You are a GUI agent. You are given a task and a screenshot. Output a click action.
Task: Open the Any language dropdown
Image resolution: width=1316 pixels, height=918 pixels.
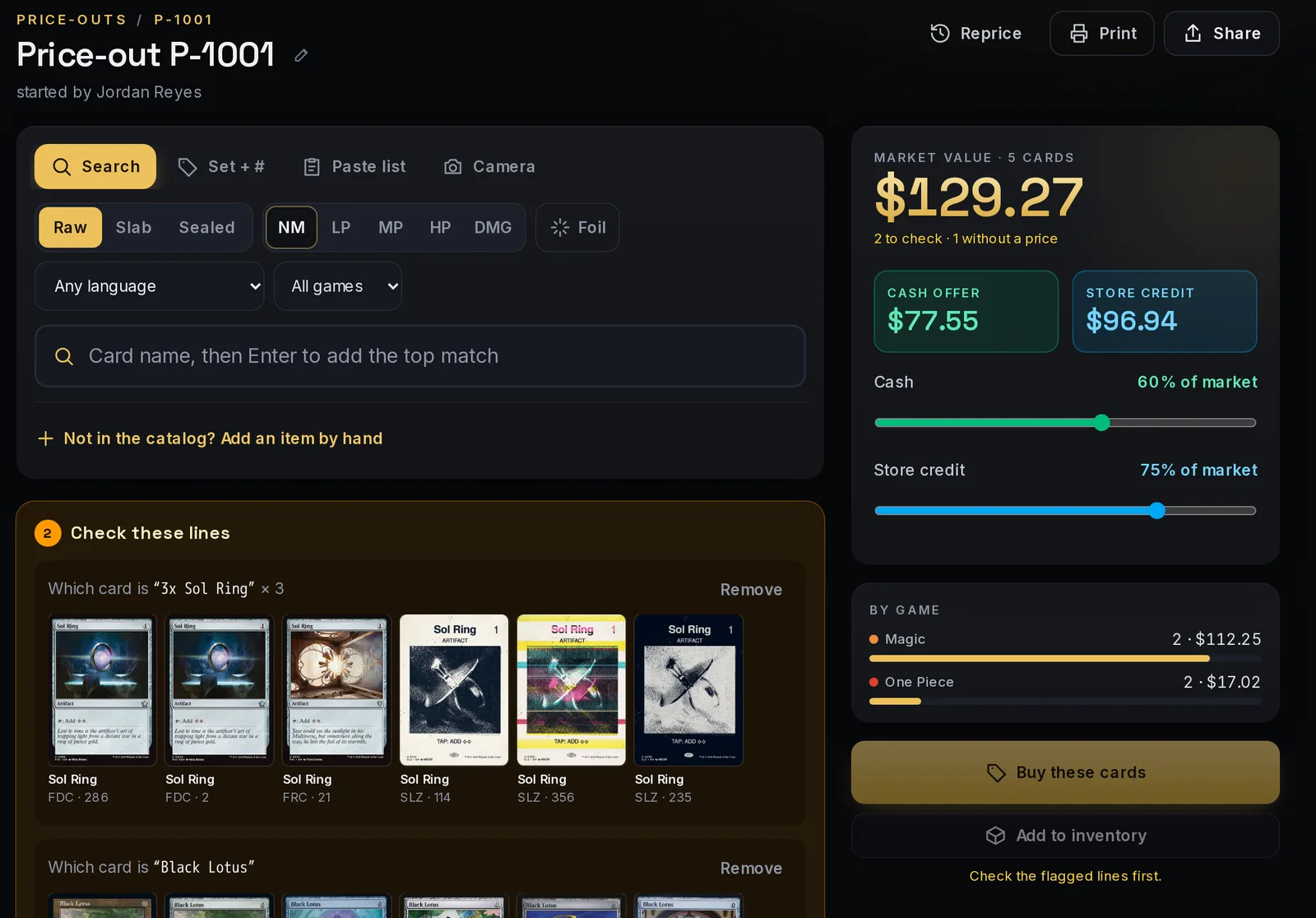click(x=149, y=286)
